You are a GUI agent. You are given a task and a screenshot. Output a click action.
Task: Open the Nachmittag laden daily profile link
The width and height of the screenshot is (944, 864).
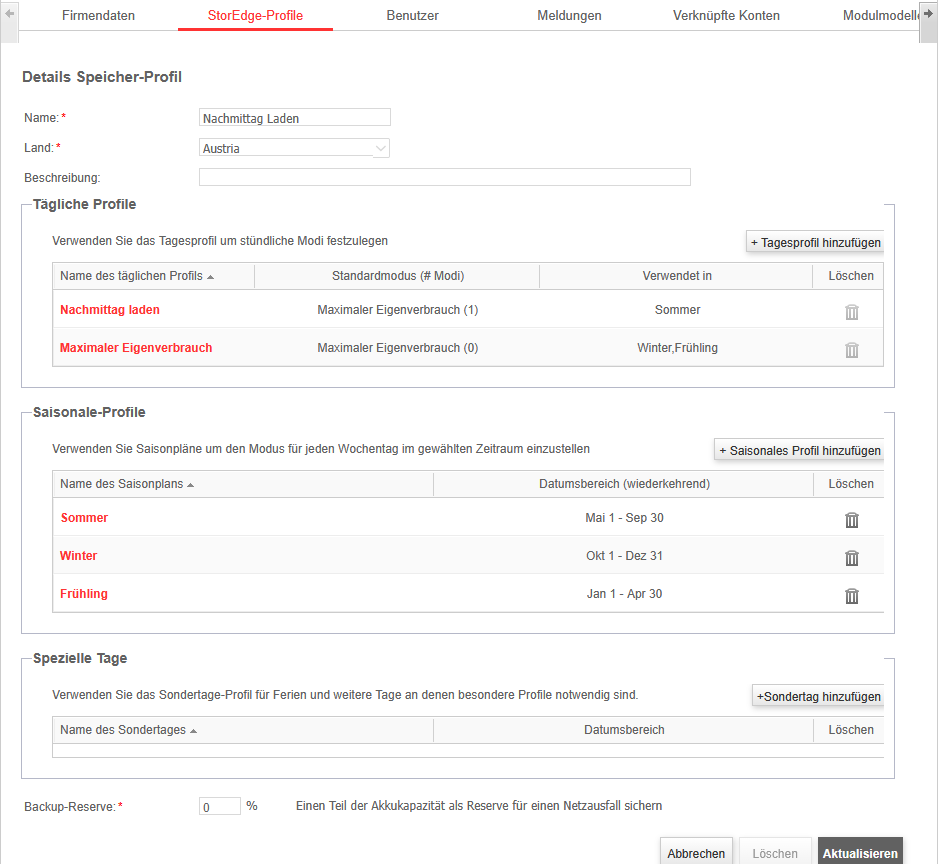pos(110,310)
